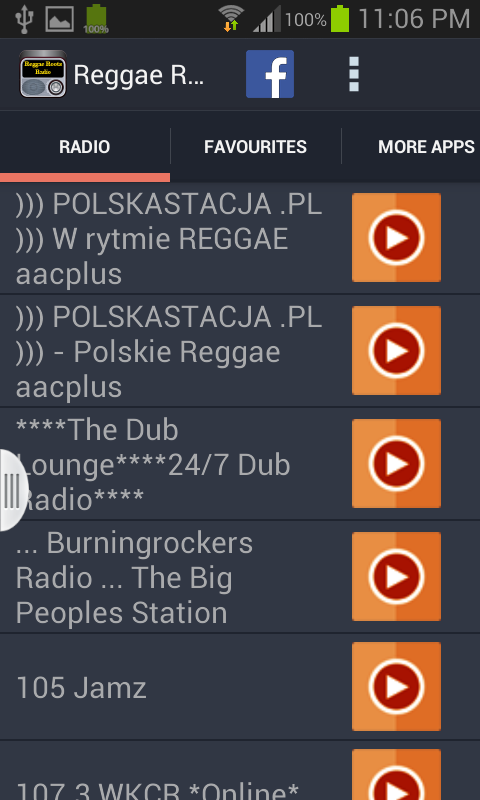Select the Burningrockers Radio list text
This screenshot has width=480, height=800.
point(134,578)
